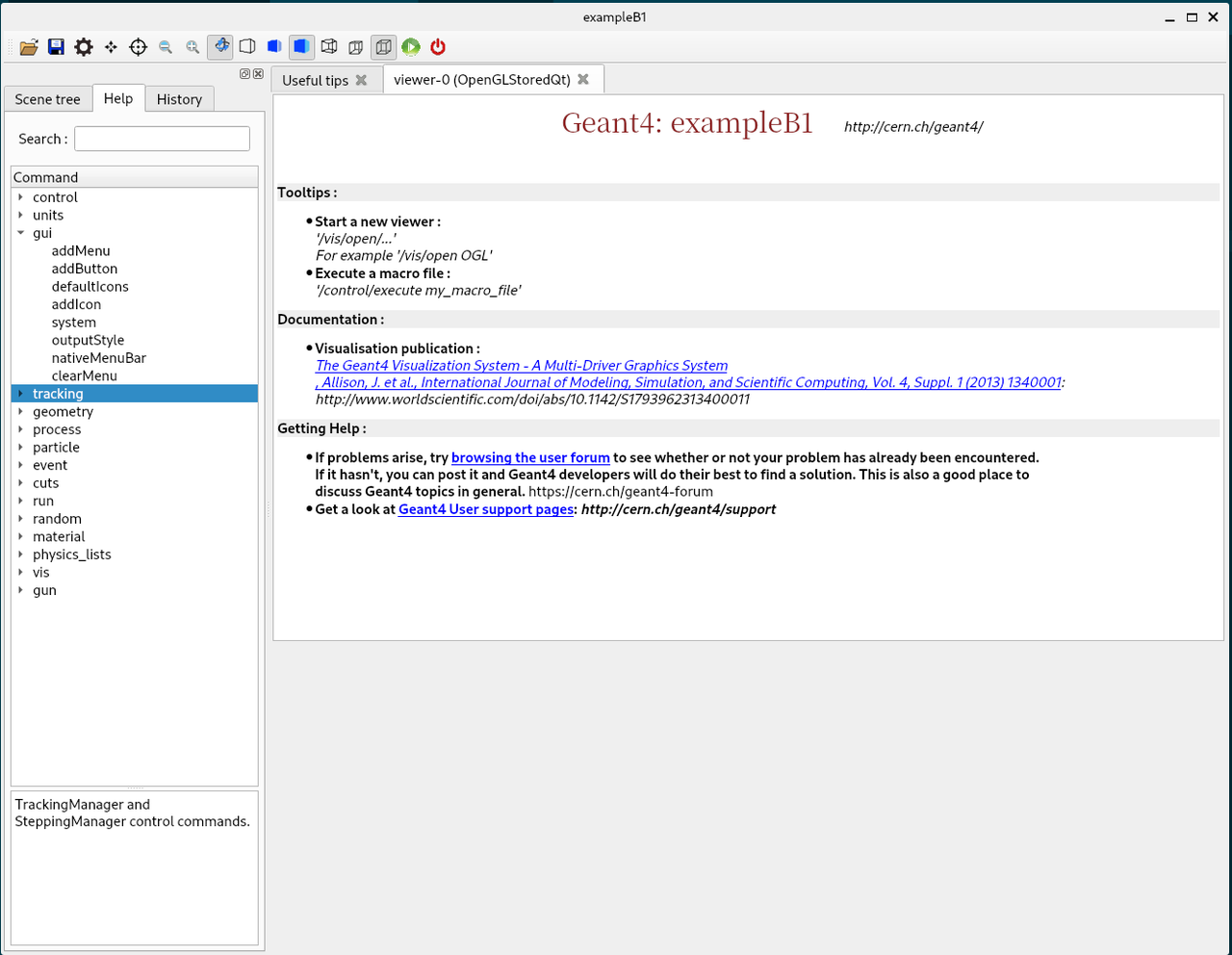Follow the browsing the user forum link

pos(530,458)
